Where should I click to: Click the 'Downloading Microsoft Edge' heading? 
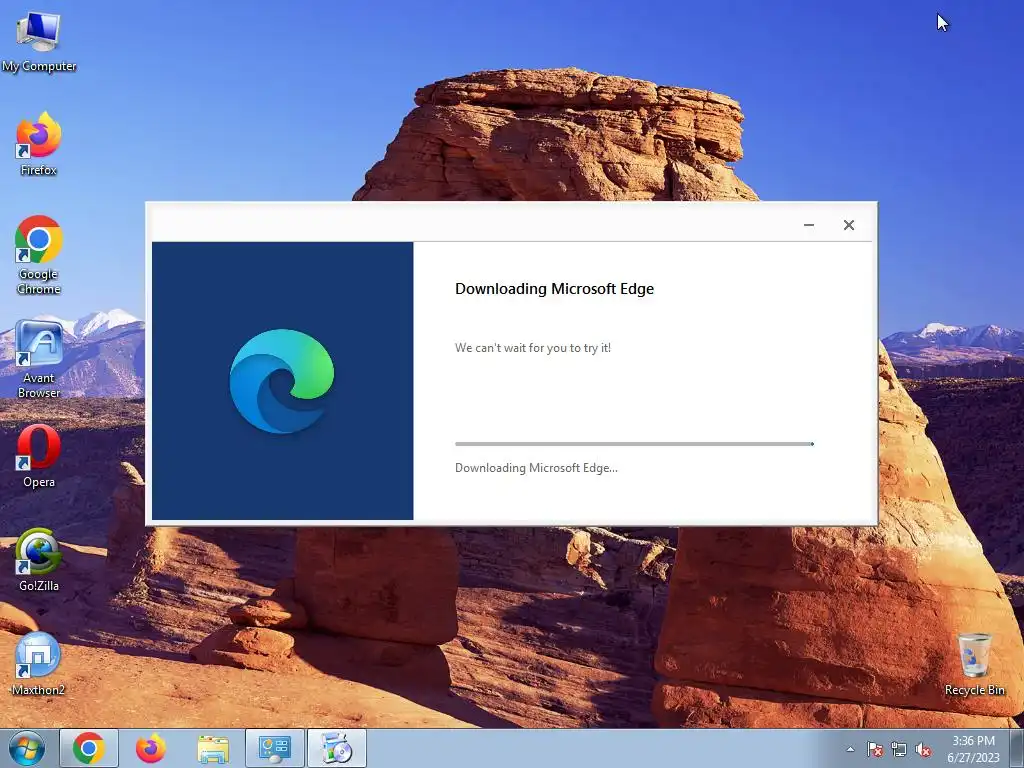(554, 289)
